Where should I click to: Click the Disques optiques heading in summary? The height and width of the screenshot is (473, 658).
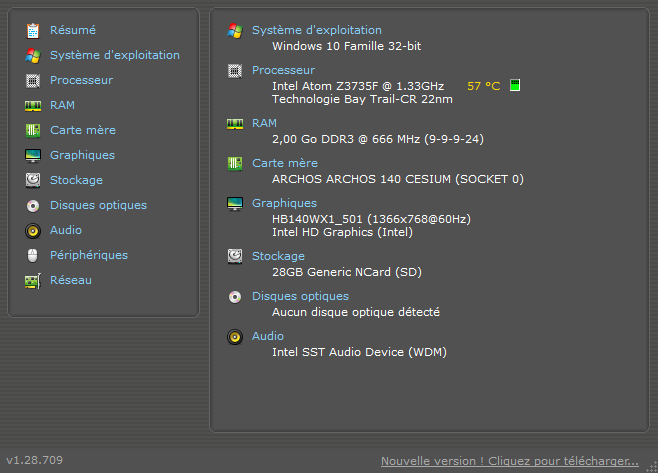(x=300, y=296)
